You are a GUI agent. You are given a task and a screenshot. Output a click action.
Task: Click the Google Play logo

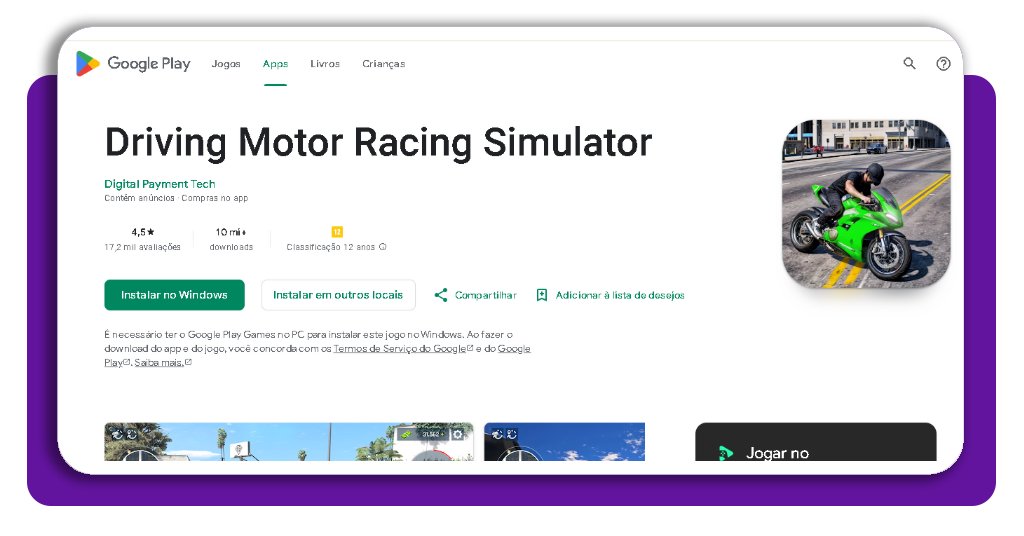[133, 63]
